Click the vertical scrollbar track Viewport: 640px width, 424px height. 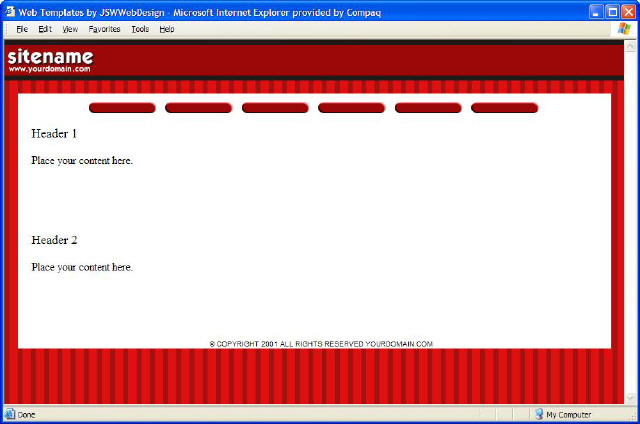[x=631, y=220]
